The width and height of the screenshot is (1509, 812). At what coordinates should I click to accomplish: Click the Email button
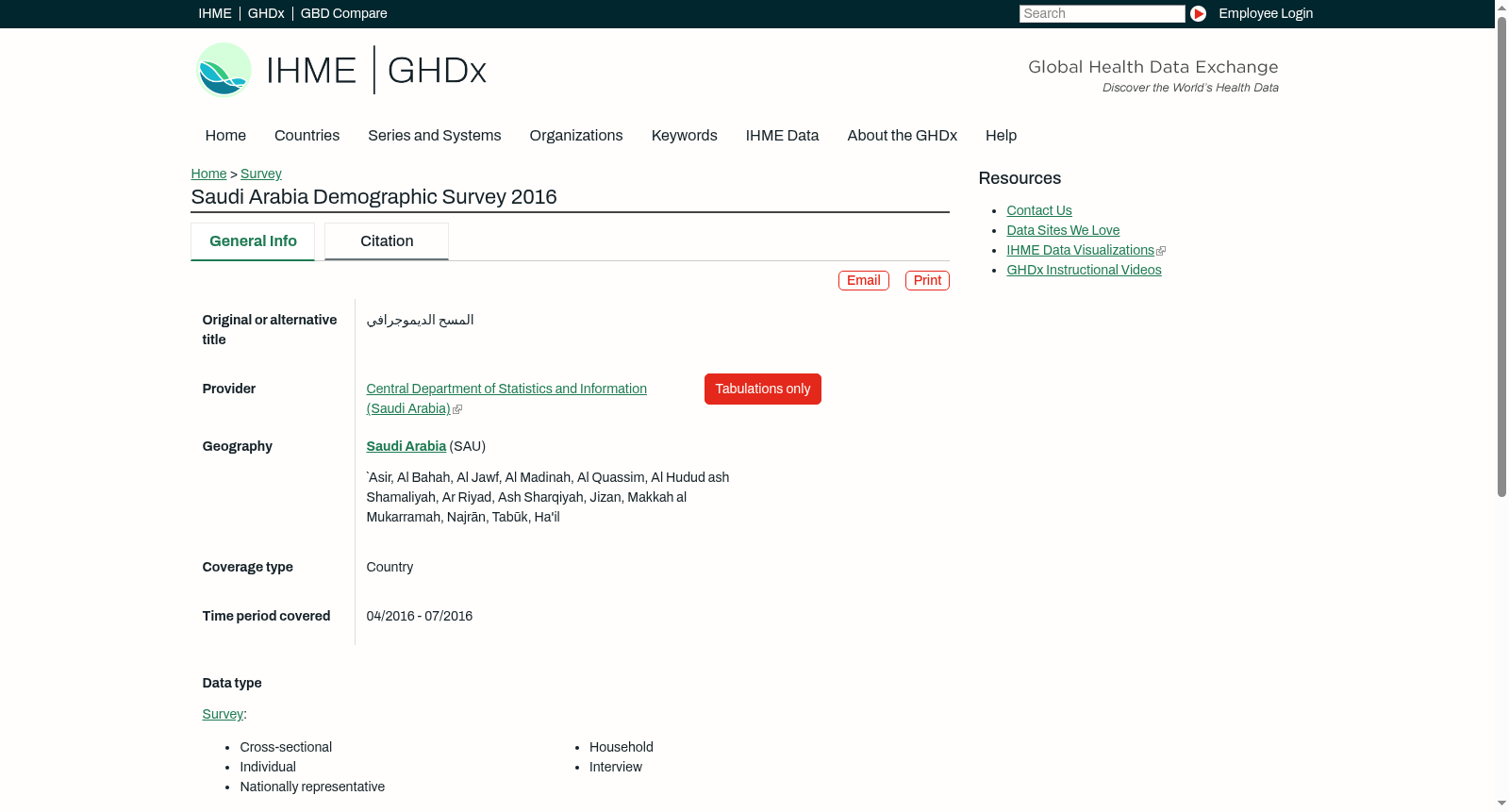864,280
